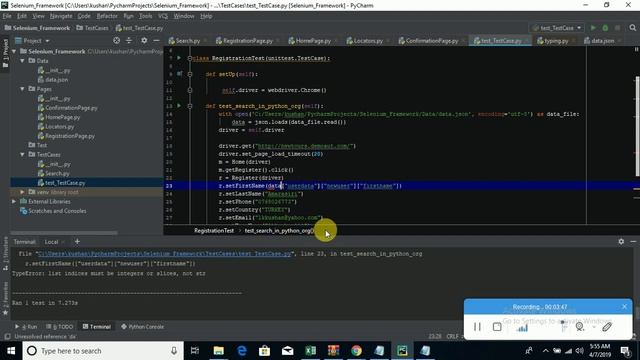This screenshot has height=360, width=640.
Task: Open Microsoft Store from taskbar
Action: (264, 351)
